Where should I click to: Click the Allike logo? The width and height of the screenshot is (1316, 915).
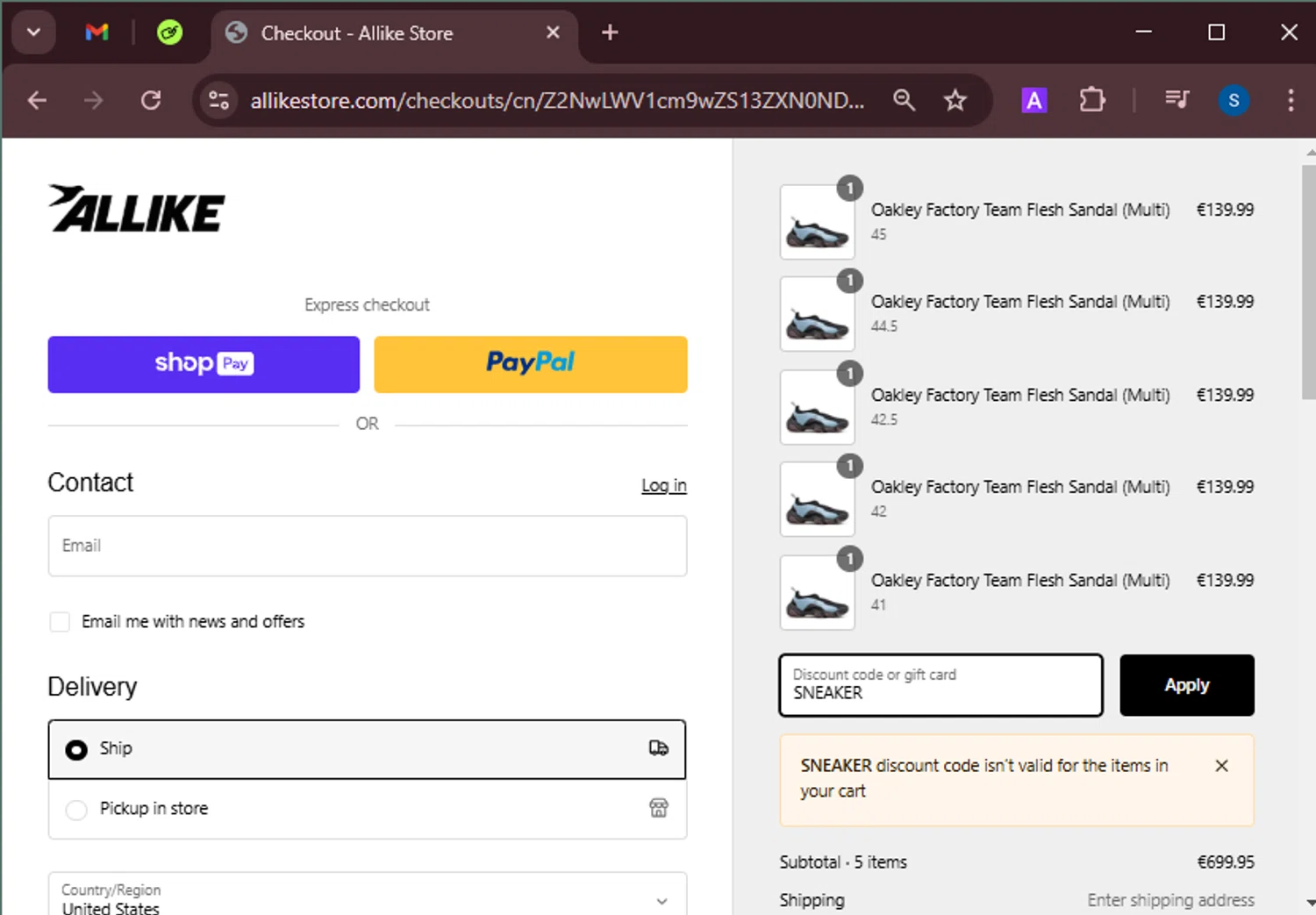tap(137, 209)
